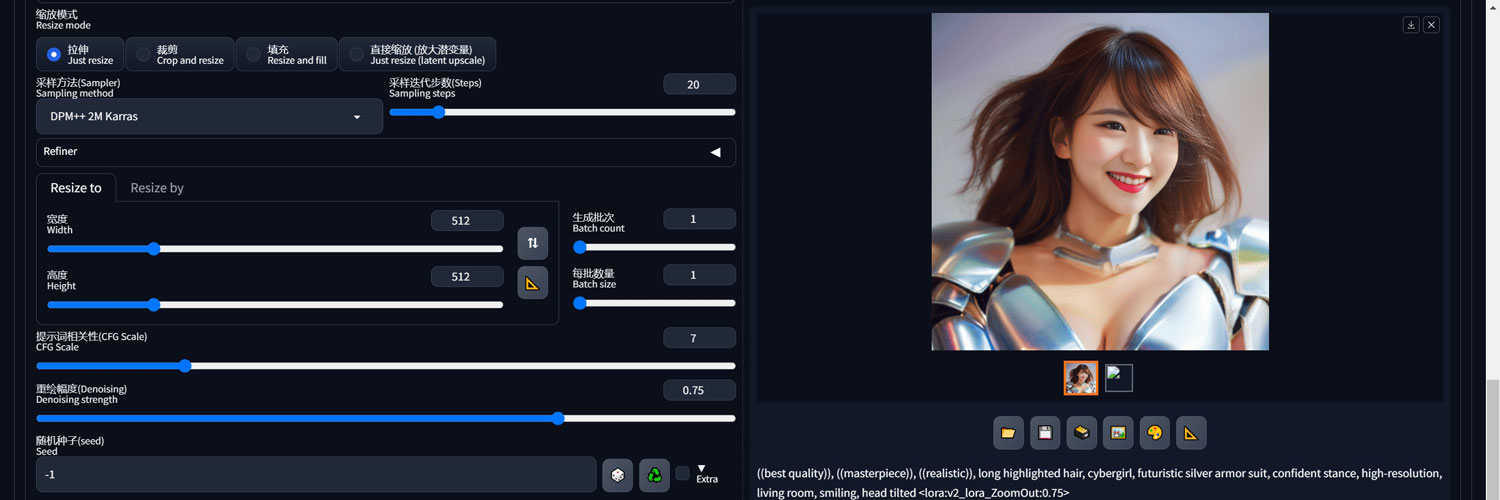Send image to img2img via picture icon
Viewport: 1500px width, 500px height.
[x=1118, y=433]
